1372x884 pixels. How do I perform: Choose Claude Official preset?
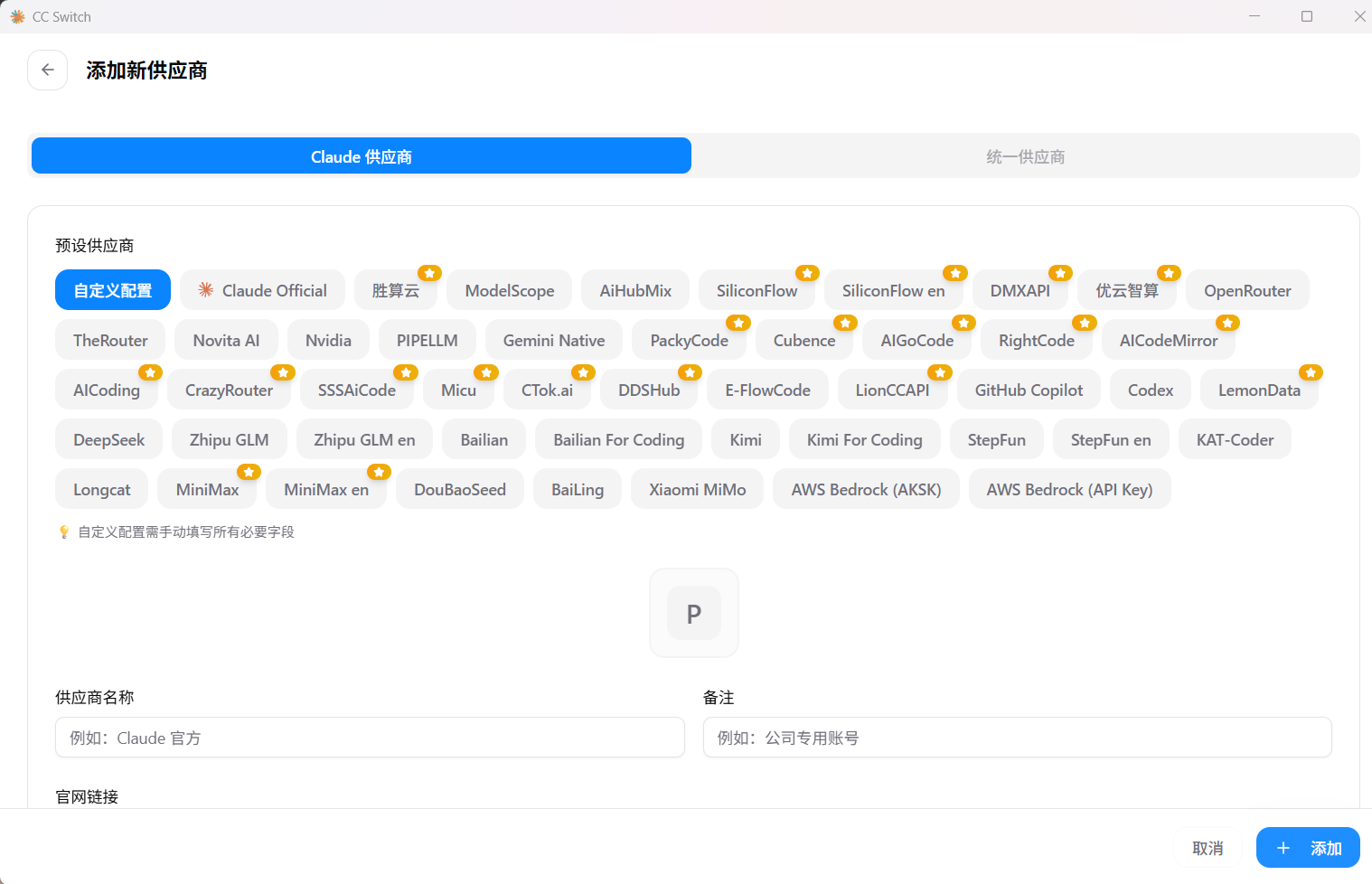click(x=262, y=290)
